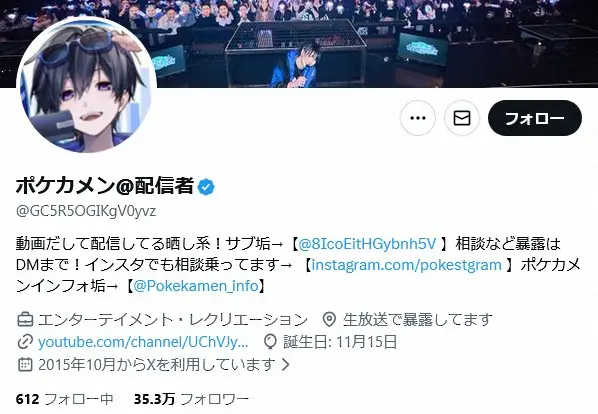Viewport: 598px width, 414px height.
Task: Open the anime profile avatar picture
Action: [87, 85]
